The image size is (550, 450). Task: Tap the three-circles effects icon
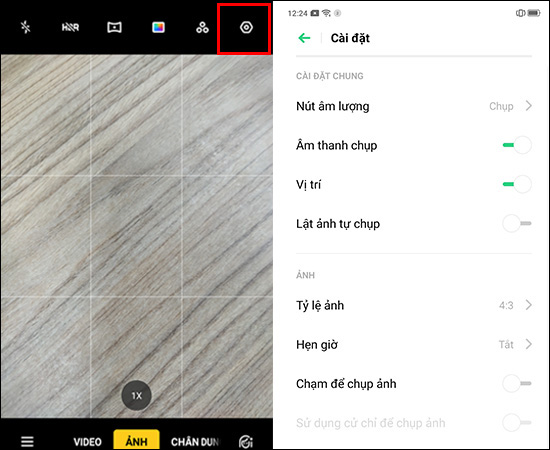(202, 27)
